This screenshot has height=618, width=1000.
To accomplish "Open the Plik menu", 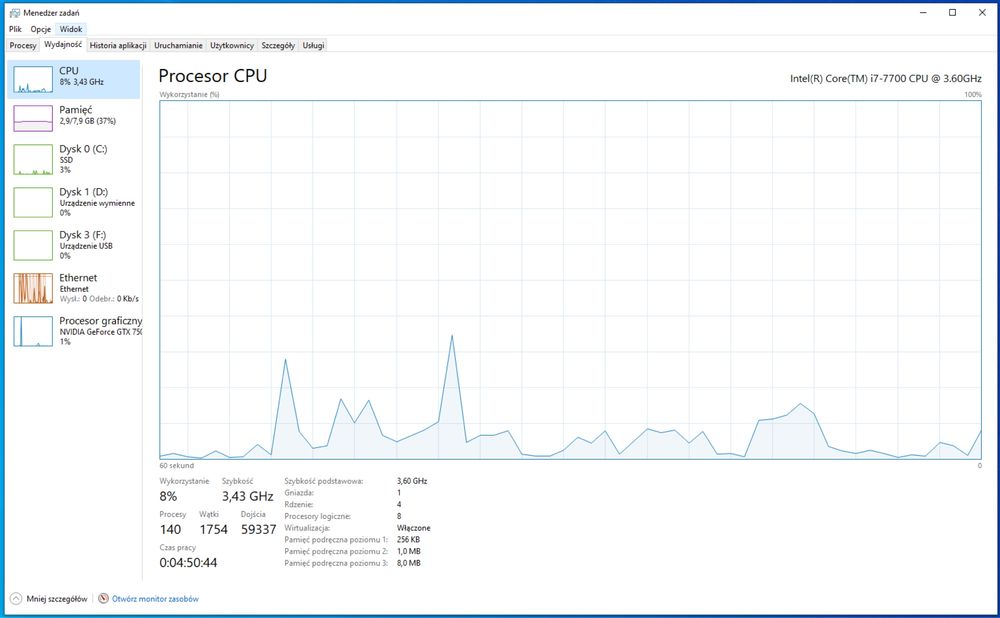I will pyautogui.click(x=15, y=29).
